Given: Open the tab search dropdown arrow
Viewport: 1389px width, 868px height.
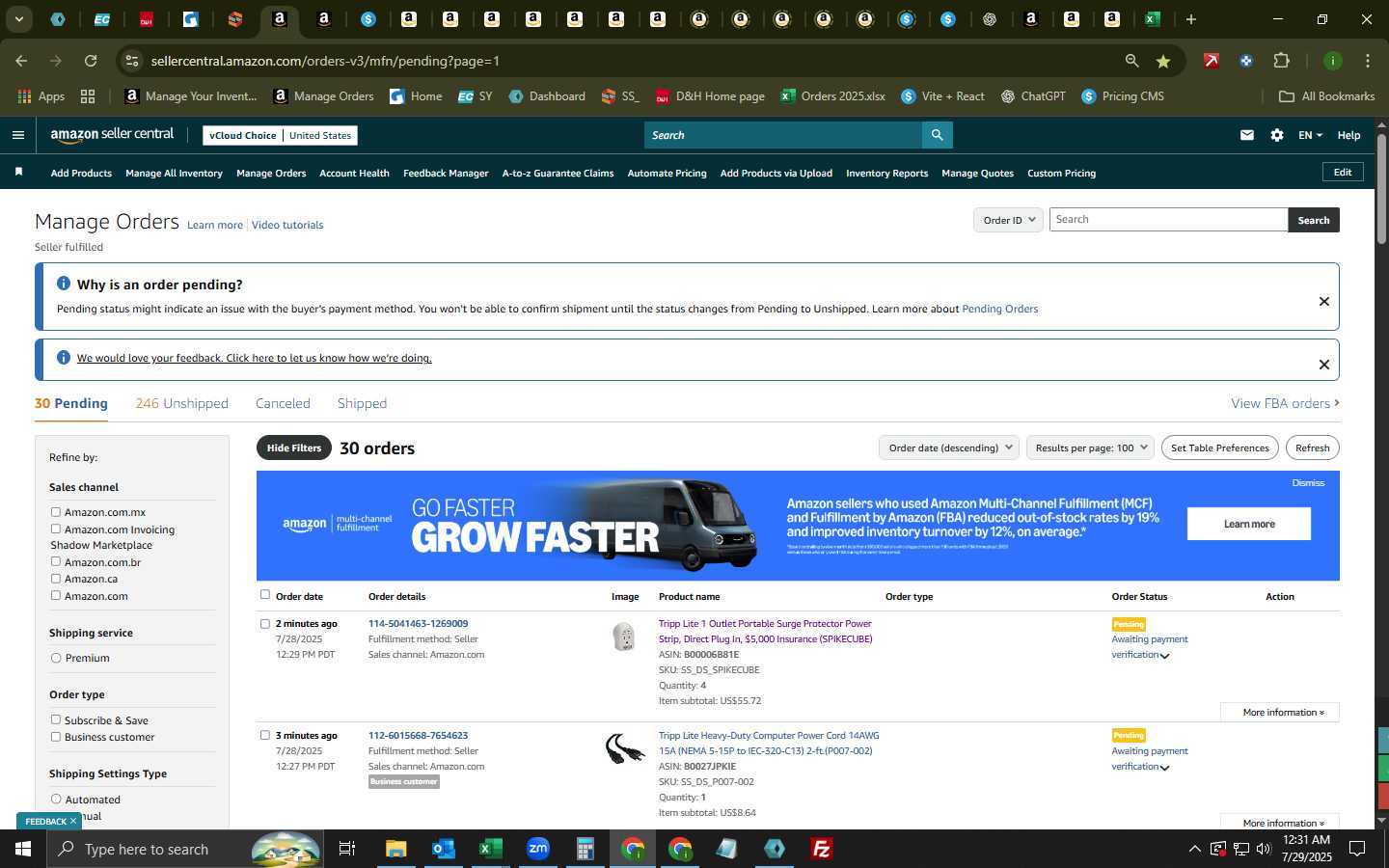Looking at the screenshot, I should [x=18, y=19].
